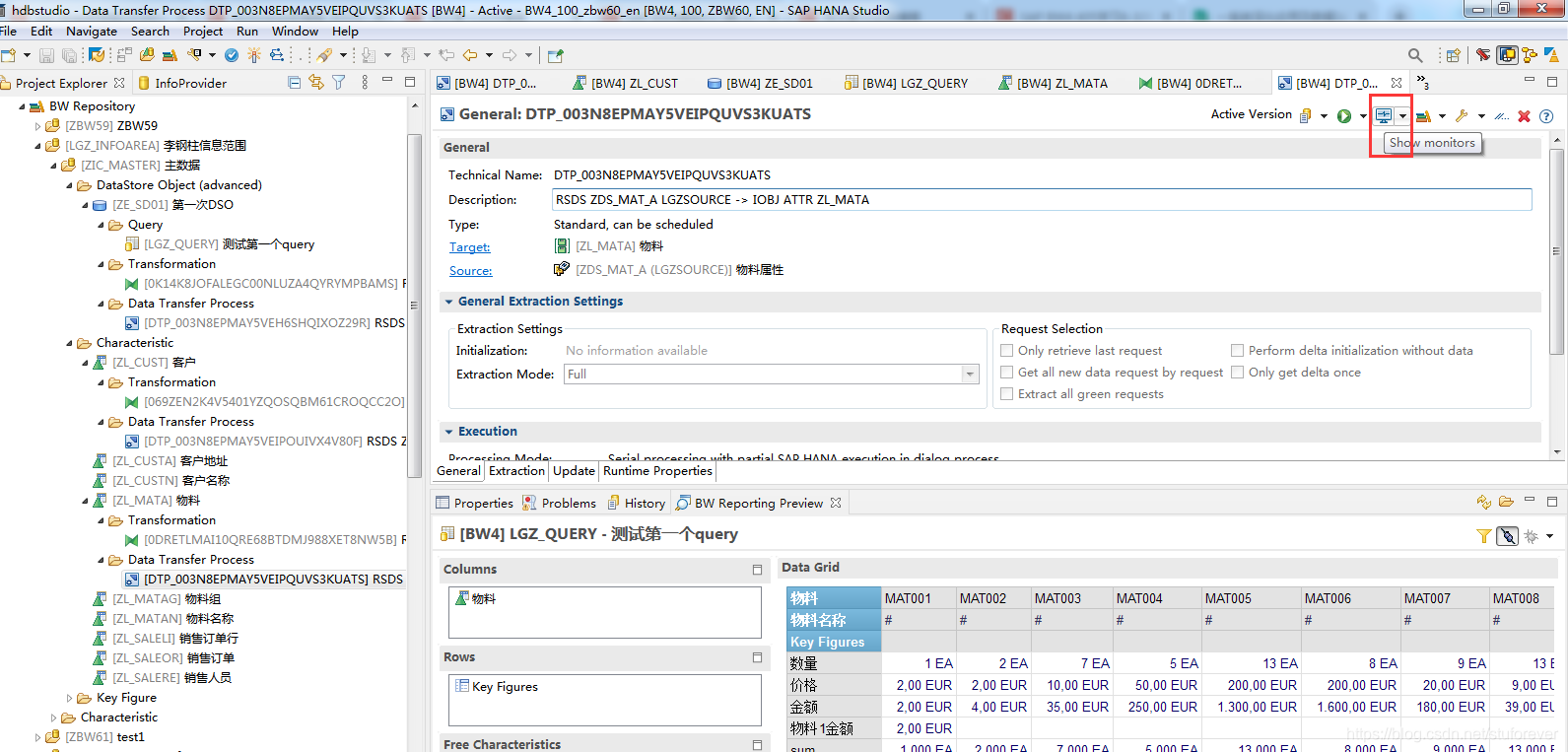Click the Target link
This screenshot has height=752, width=1568.
tap(470, 247)
